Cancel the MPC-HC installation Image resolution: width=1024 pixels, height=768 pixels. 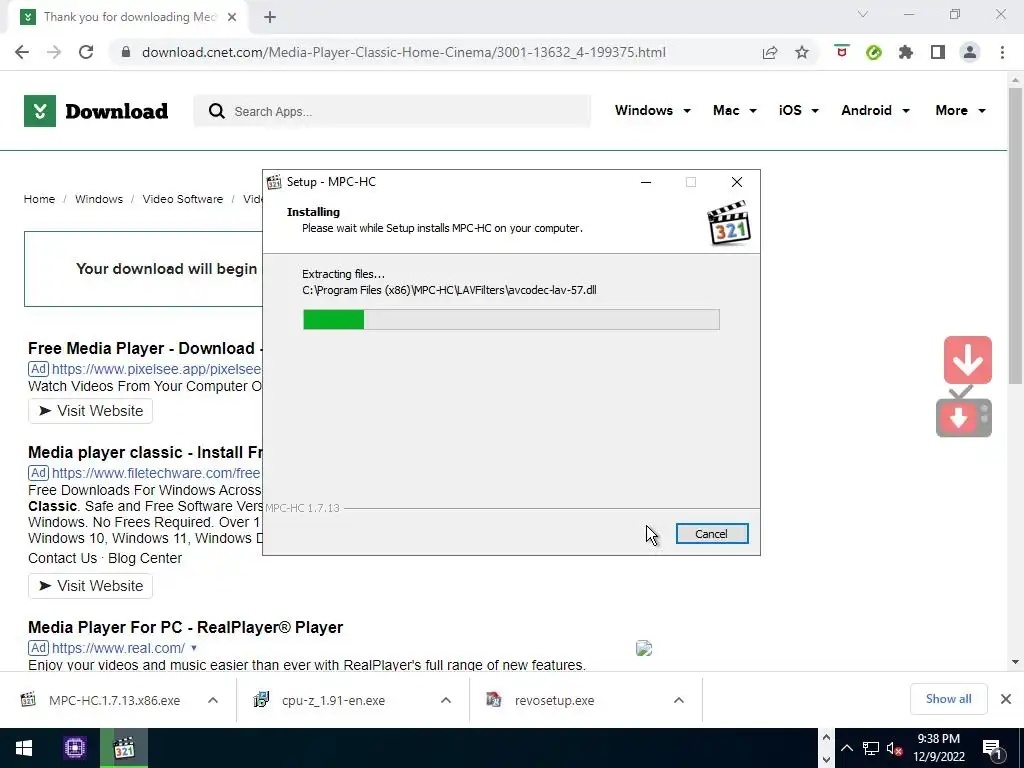[712, 534]
